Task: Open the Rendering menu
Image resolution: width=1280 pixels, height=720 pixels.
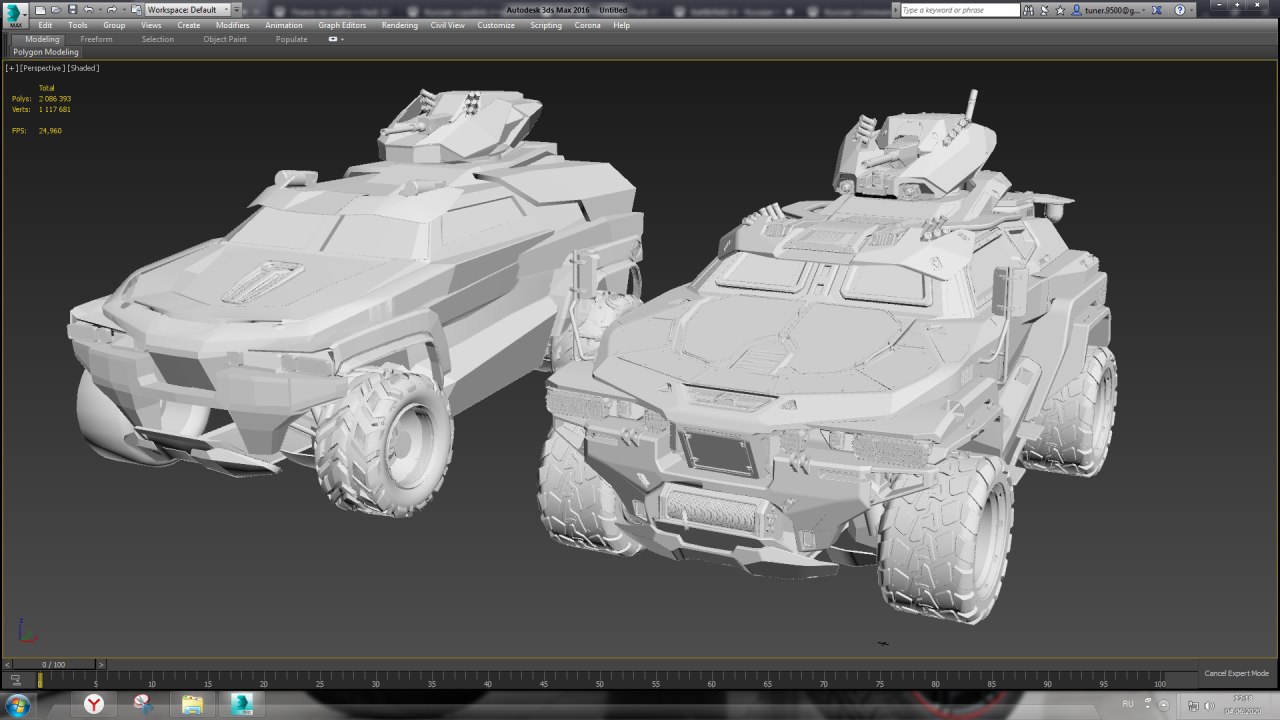Action: coord(400,25)
